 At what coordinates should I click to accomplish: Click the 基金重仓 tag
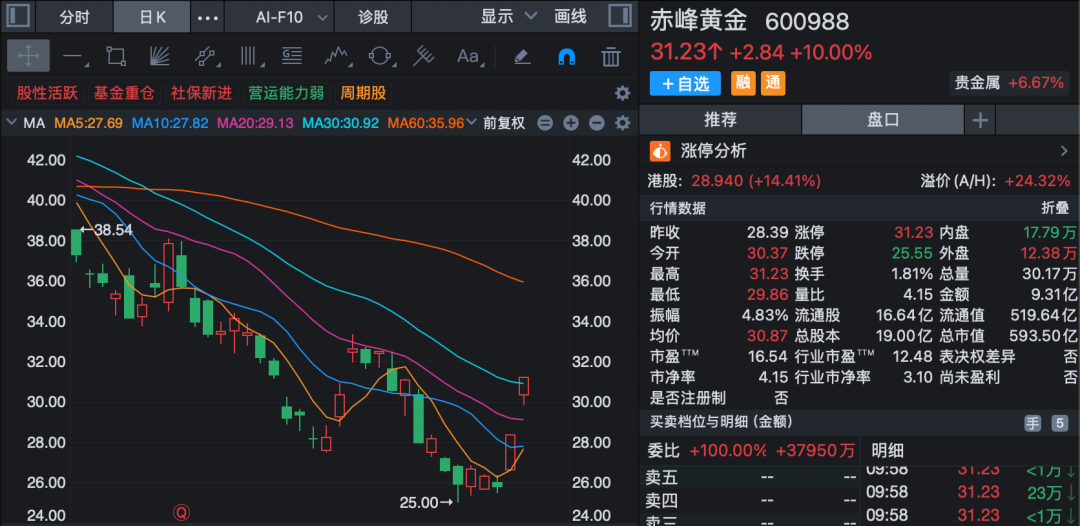(125, 93)
